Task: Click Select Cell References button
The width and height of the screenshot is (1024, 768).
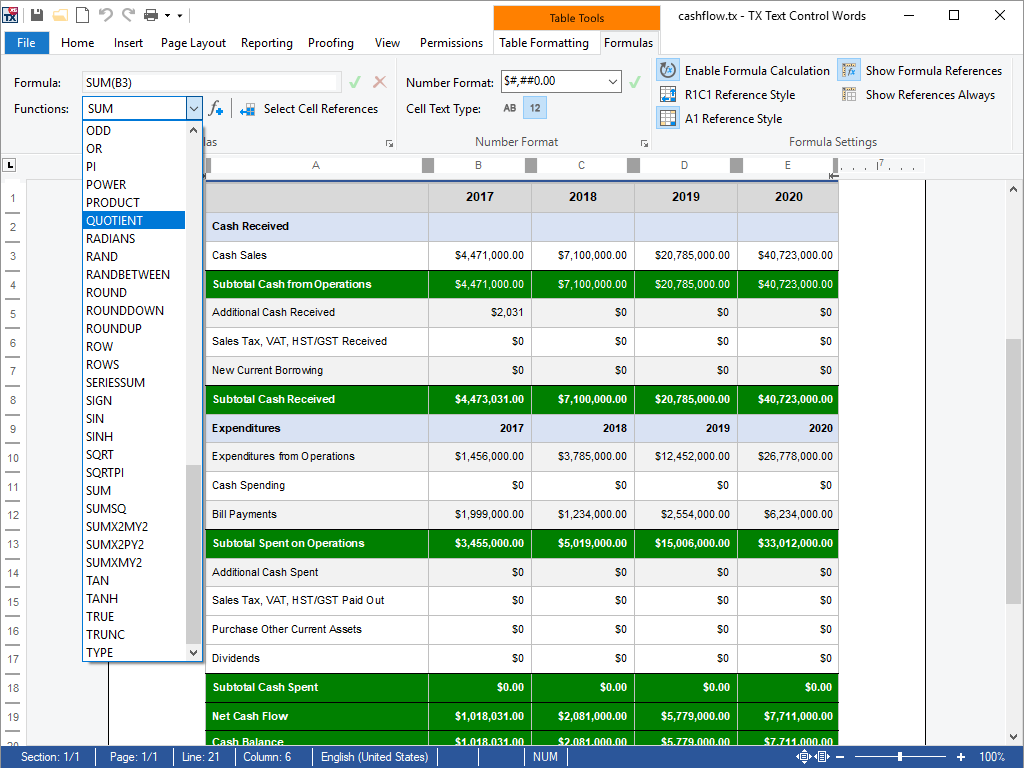Action: coord(309,108)
